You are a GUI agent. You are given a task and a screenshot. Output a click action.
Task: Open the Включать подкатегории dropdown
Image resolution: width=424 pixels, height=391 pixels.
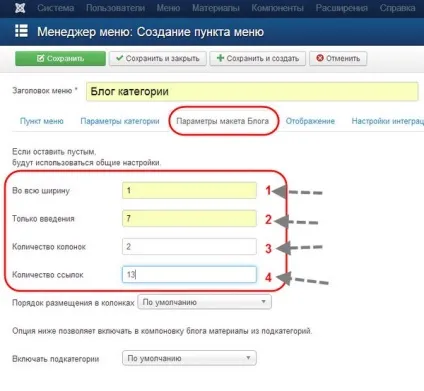(189, 358)
